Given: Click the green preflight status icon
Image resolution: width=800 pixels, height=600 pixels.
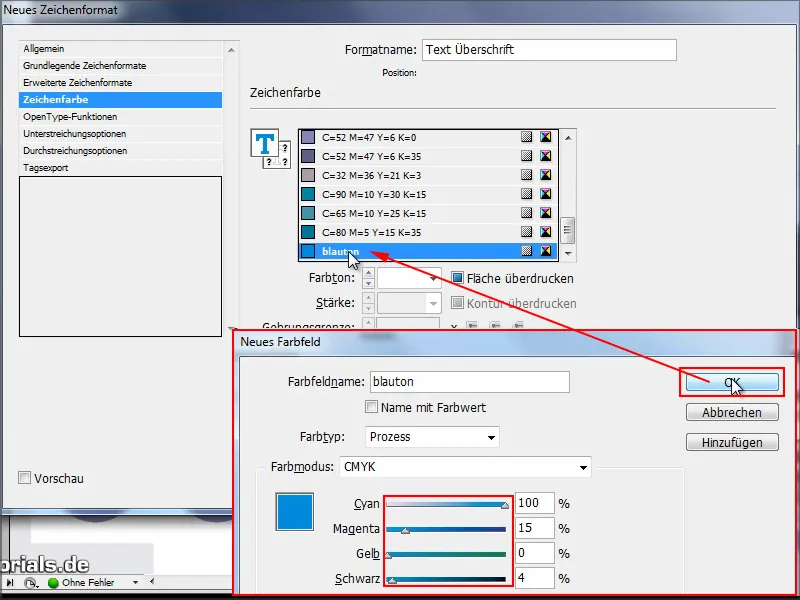Looking at the screenshot, I should tap(53, 583).
